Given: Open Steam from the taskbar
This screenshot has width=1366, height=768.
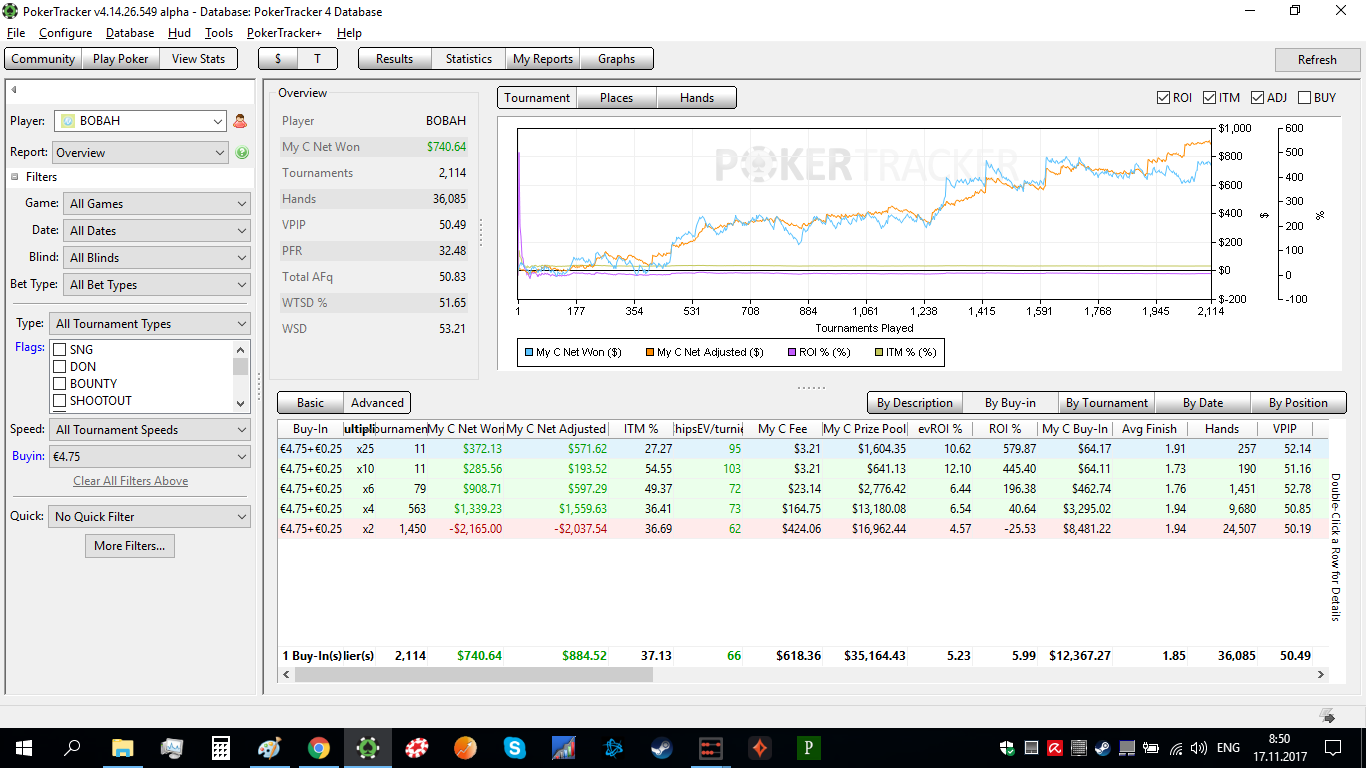Looking at the screenshot, I should [662, 747].
